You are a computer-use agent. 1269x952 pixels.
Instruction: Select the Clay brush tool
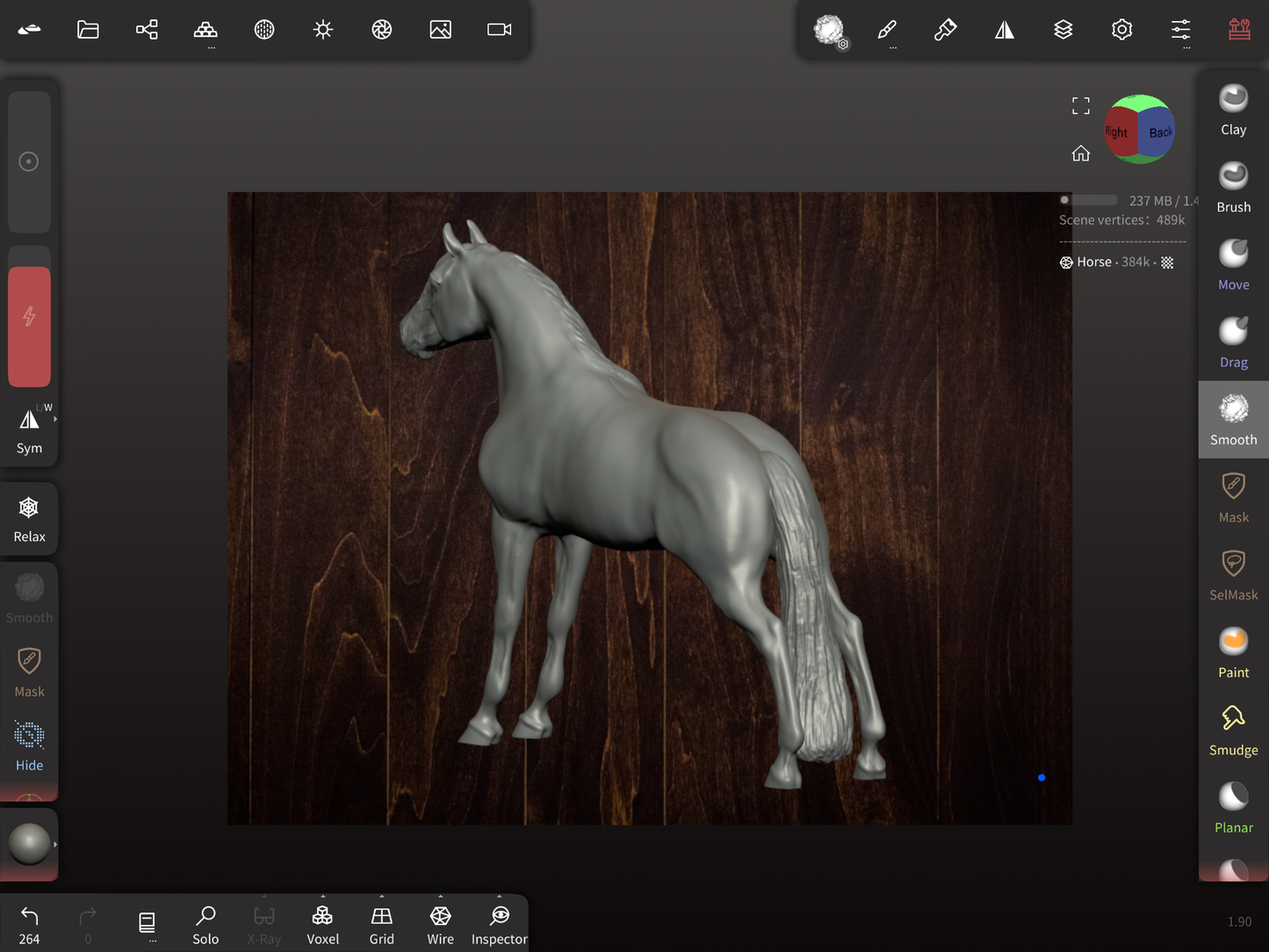(x=1233, y=110)
